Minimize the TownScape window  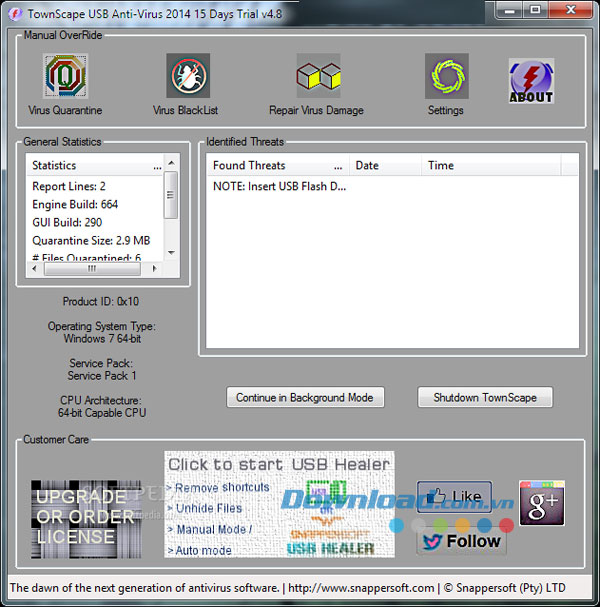point(510,10)
